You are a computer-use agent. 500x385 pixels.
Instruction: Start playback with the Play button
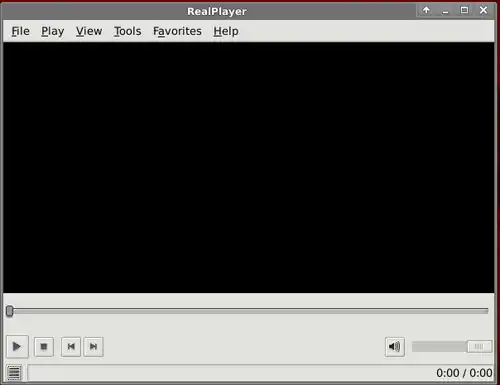pyautogui.click(x=17, y=347)
